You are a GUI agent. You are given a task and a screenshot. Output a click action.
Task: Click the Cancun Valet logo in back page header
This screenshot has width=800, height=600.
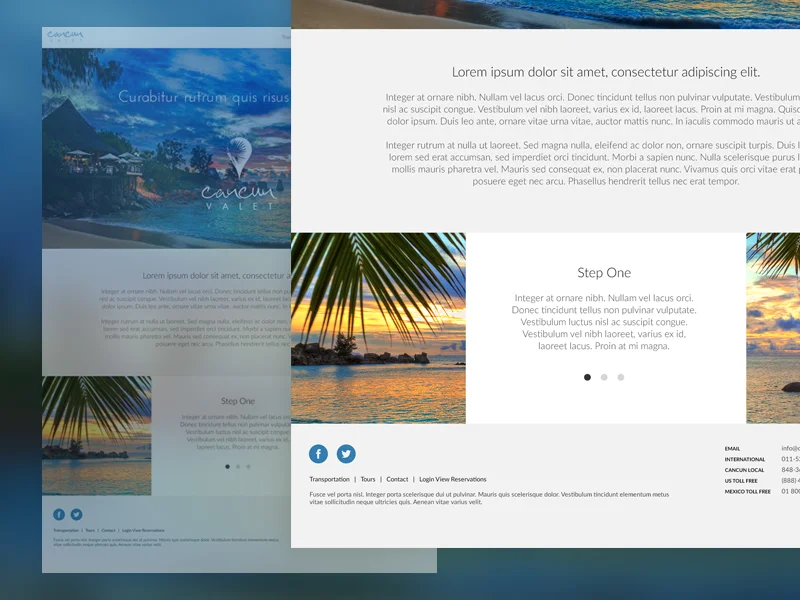(65, 36)
